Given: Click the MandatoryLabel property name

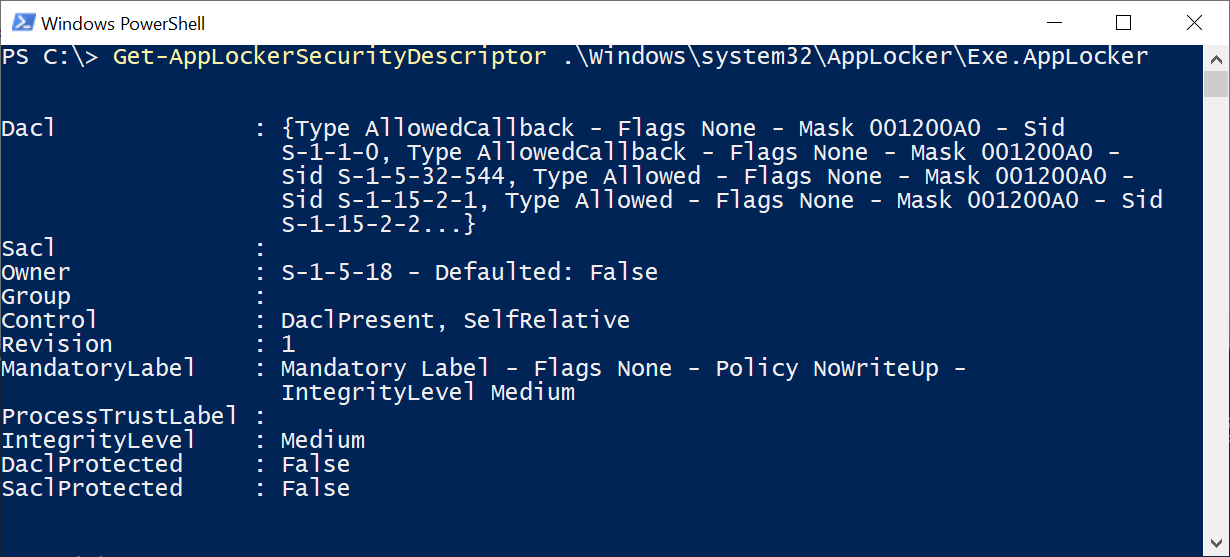Looking at the screenshot, I should tap(99, 368).
